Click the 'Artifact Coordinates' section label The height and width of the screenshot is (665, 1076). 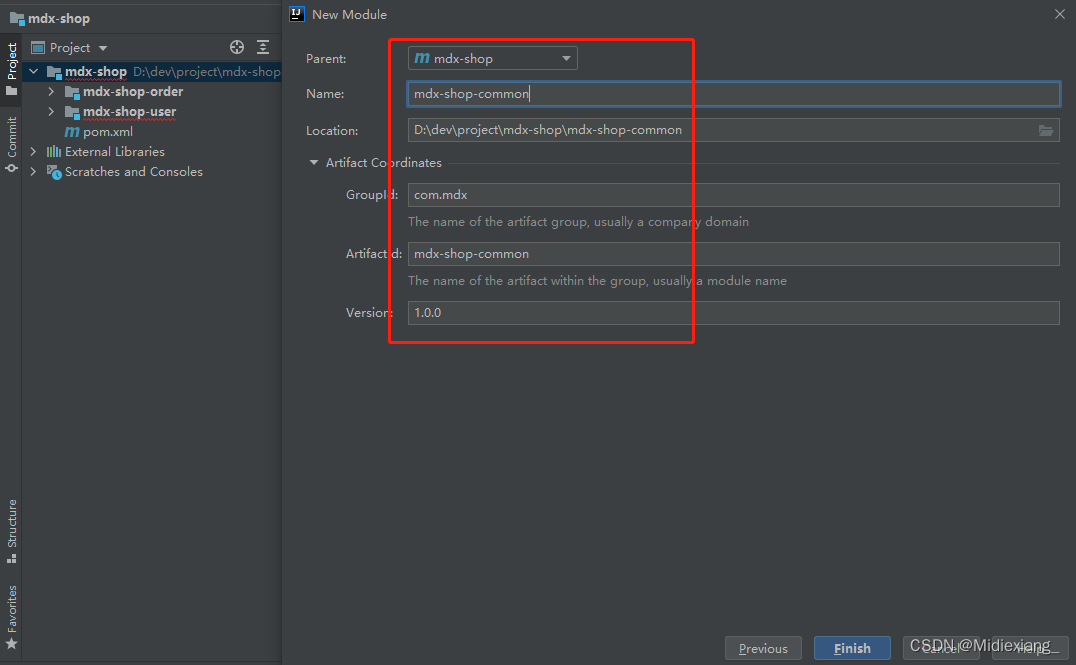(384, 163)
